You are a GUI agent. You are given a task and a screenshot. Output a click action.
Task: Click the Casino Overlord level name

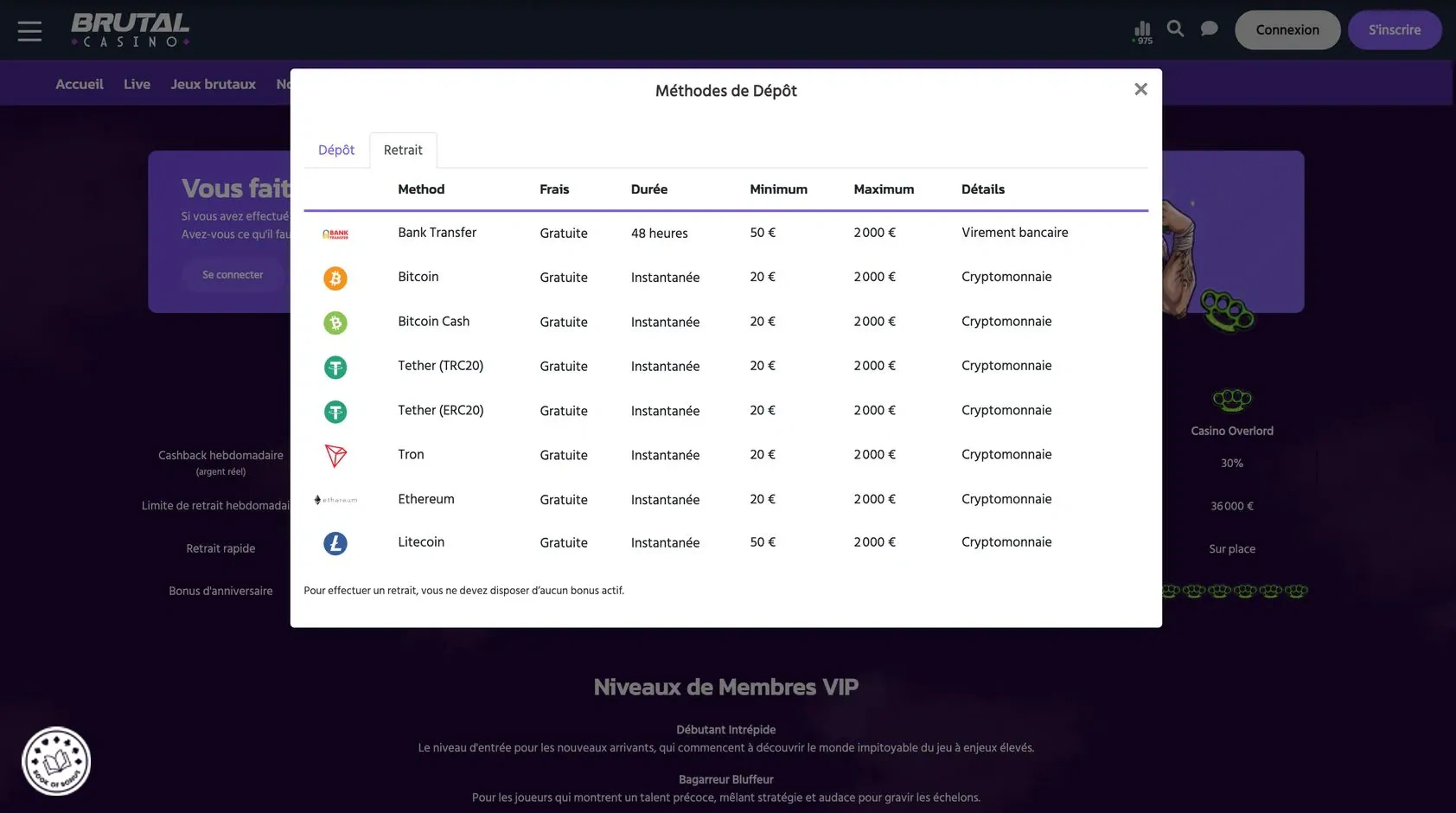pyautogui.click(x=1232, y=431)
